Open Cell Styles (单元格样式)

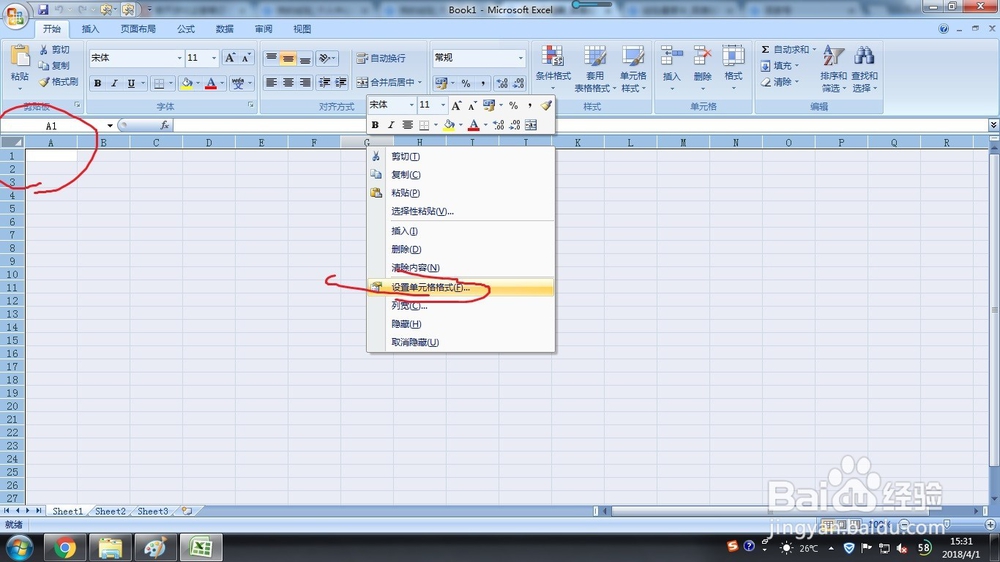click(x=633, y=69)
